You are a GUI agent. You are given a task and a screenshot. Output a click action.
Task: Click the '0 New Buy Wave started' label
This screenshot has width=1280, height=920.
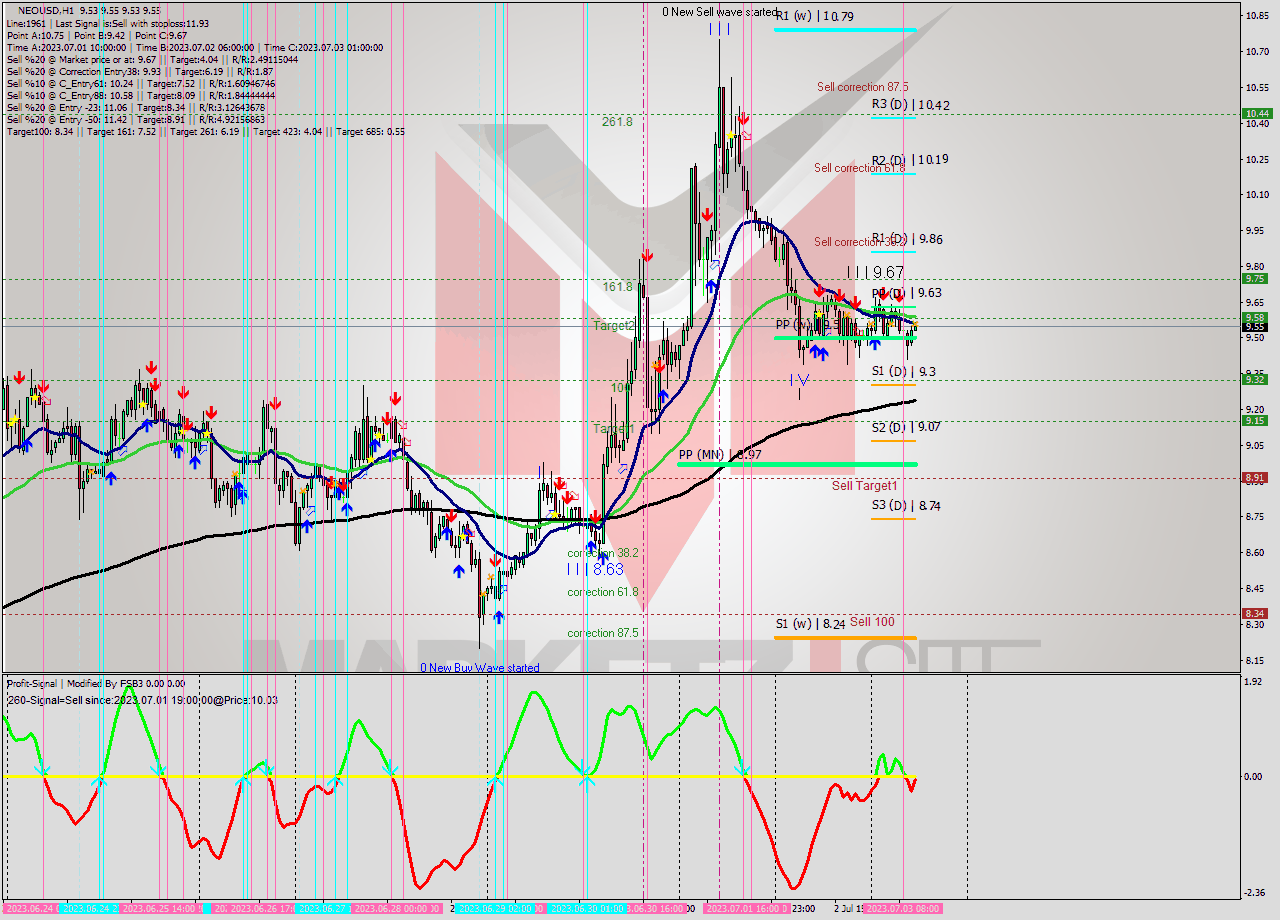tap(480, 667)
